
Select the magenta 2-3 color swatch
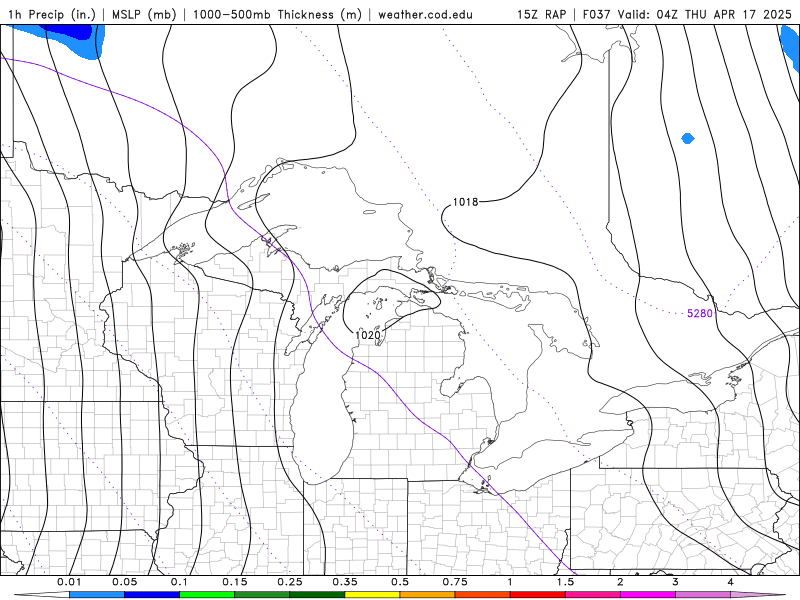(x=648, y=595)
